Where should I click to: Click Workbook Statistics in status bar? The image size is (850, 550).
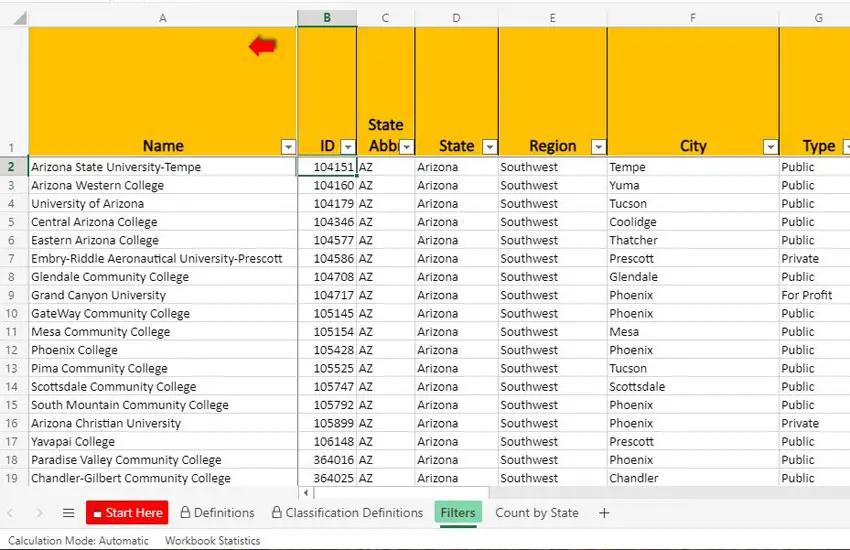pyautogui.click(x=212, y=541)
